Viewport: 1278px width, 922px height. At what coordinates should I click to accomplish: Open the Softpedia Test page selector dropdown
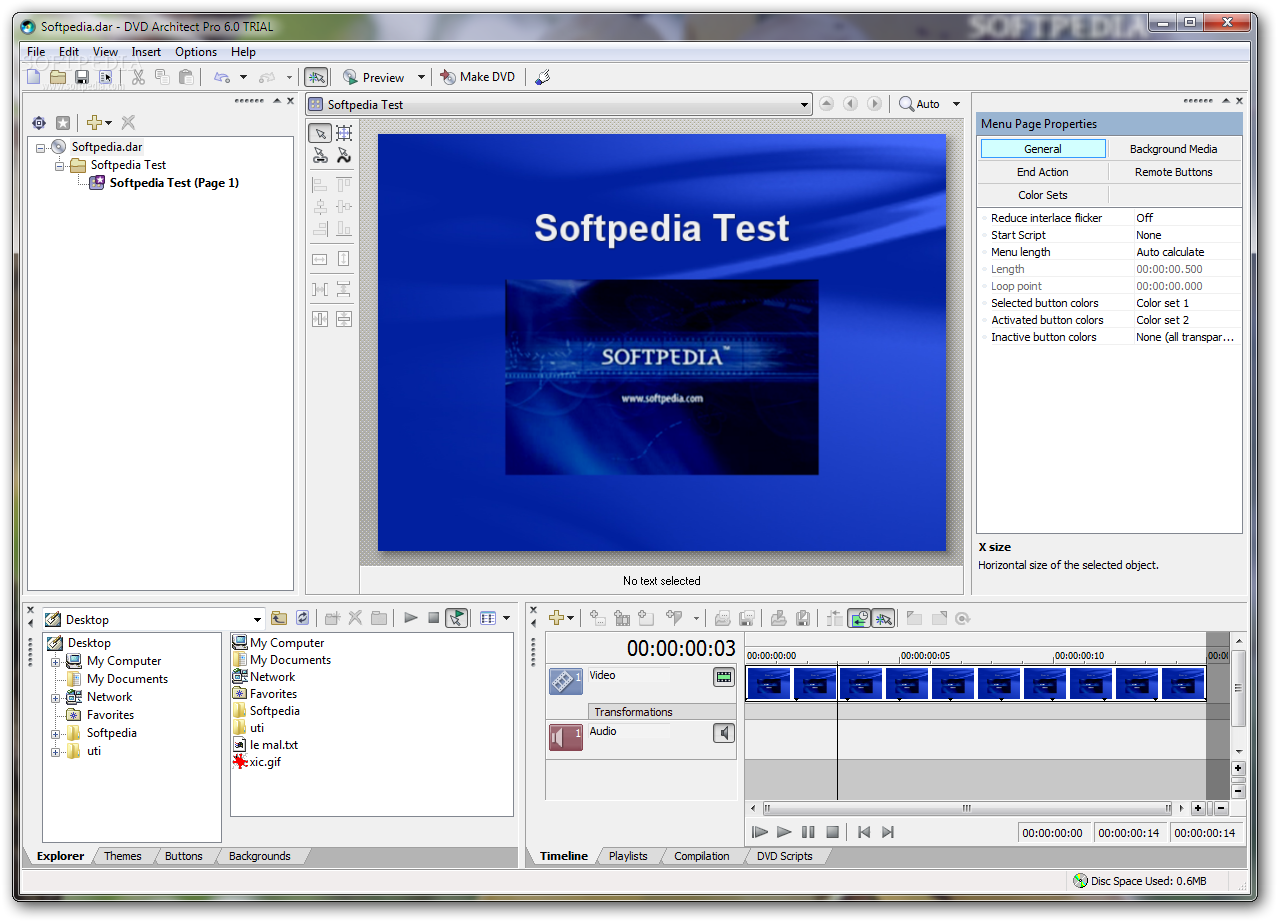pos(804,105)
